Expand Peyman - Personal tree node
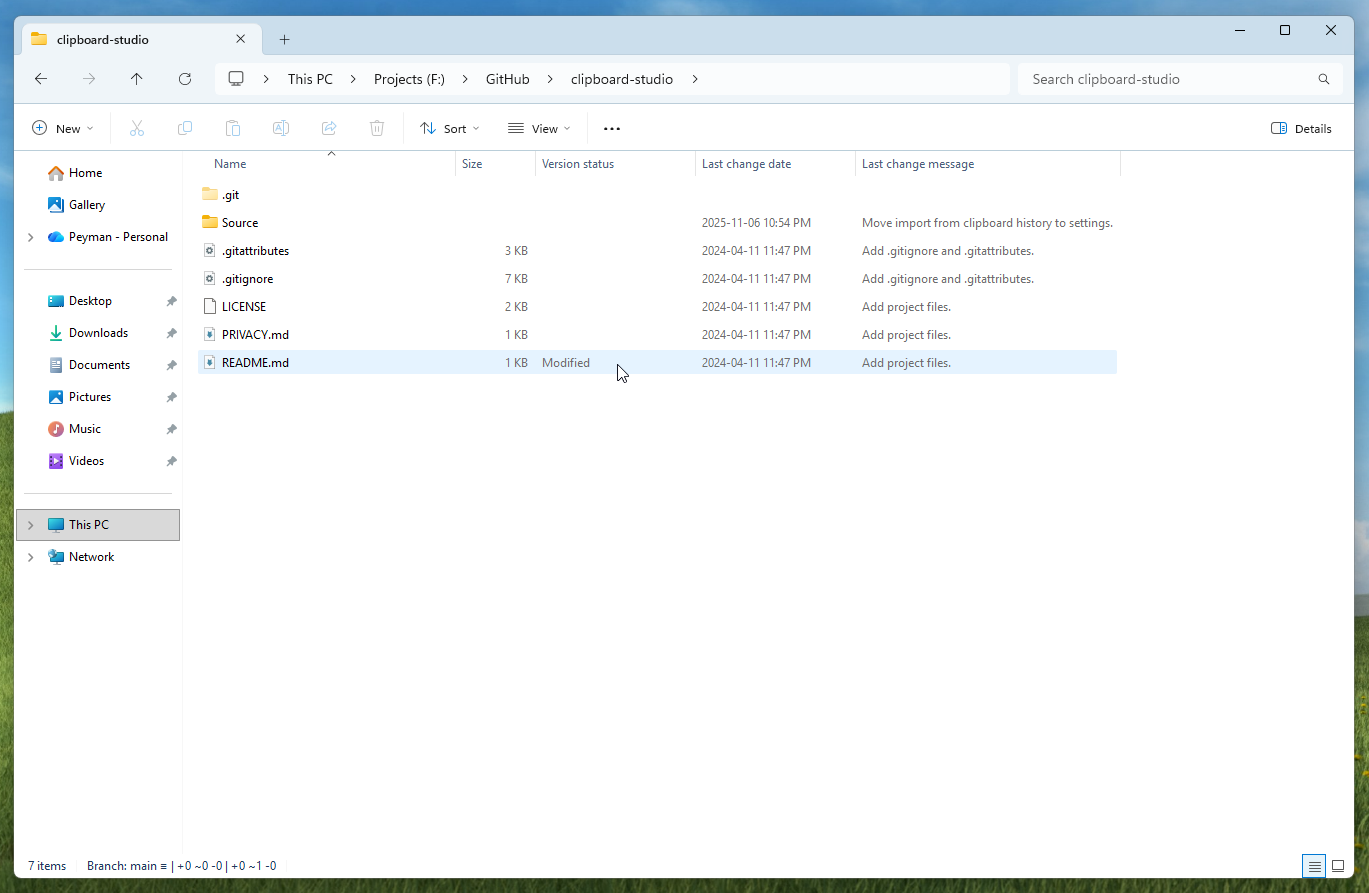 (31, 237)
